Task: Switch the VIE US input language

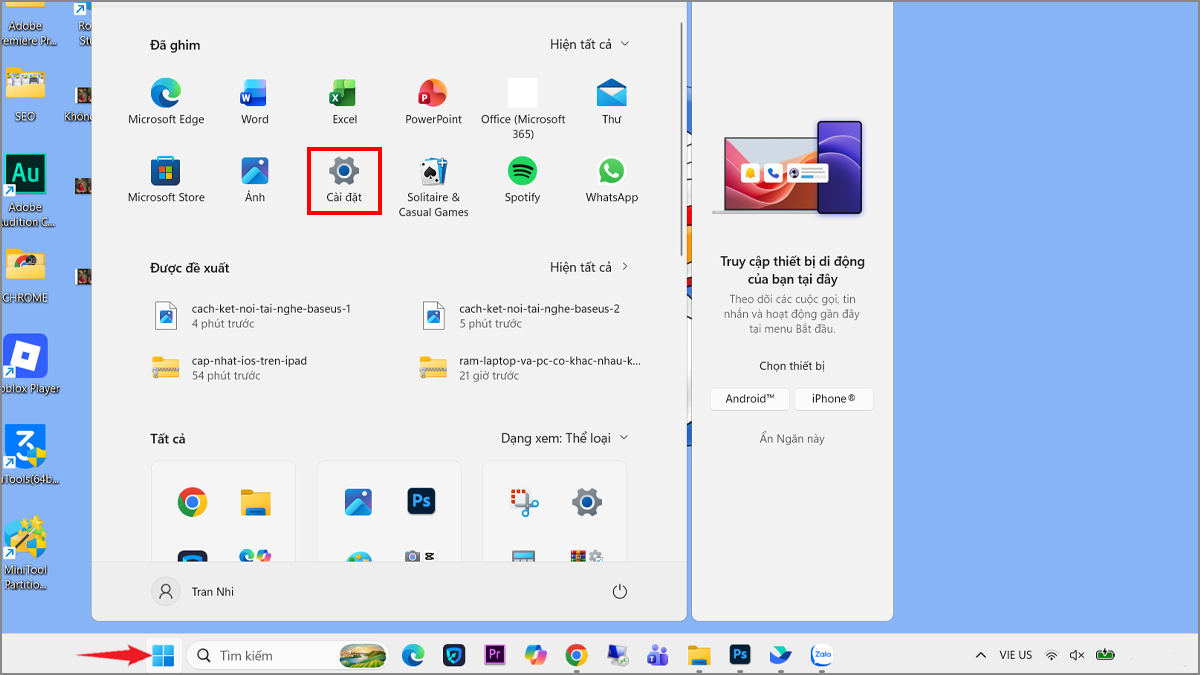Action: pos(1016,655)
